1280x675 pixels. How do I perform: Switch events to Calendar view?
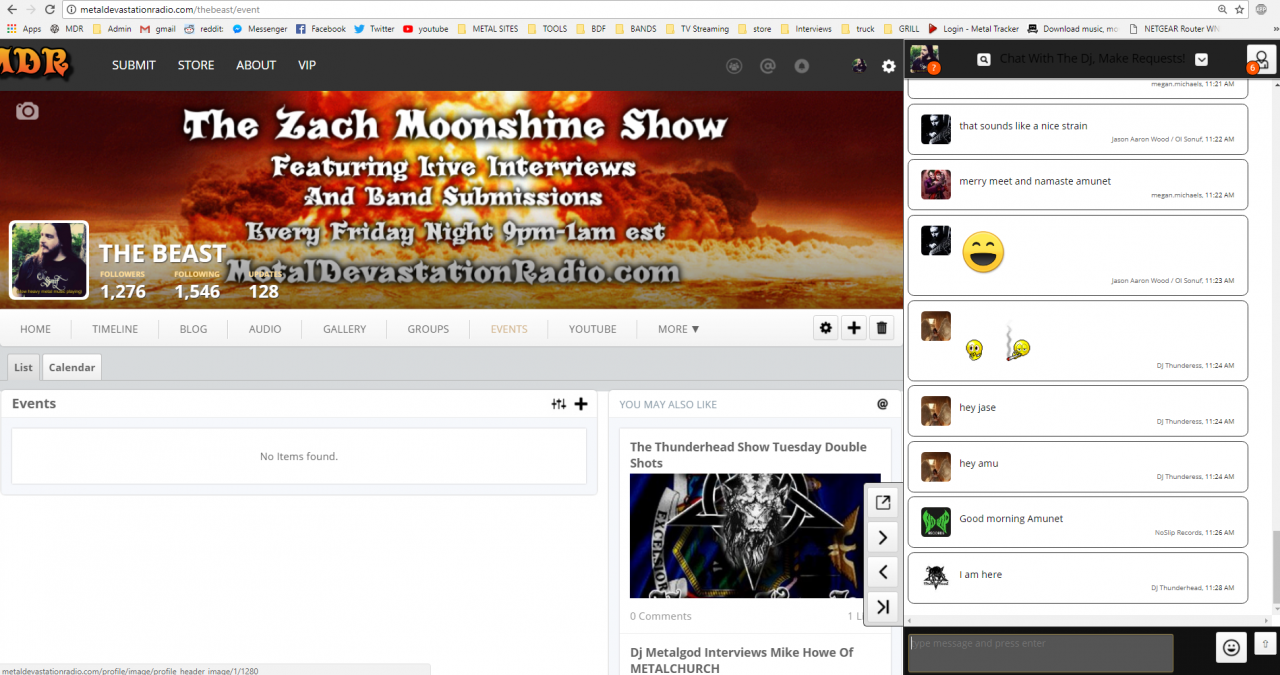72,367
